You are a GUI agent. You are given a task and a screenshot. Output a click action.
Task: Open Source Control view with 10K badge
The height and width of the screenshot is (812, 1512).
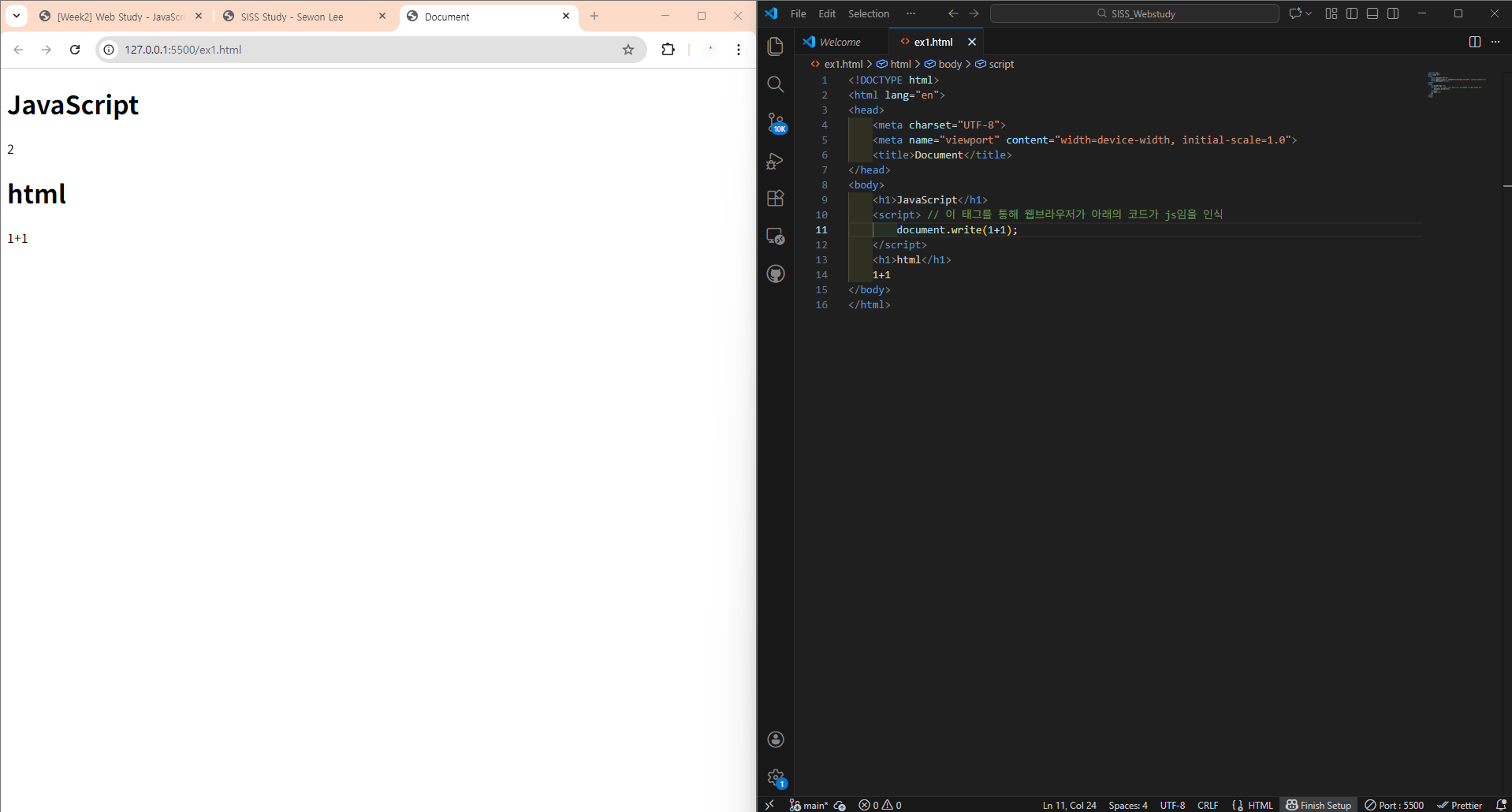(x=776, y=122)
